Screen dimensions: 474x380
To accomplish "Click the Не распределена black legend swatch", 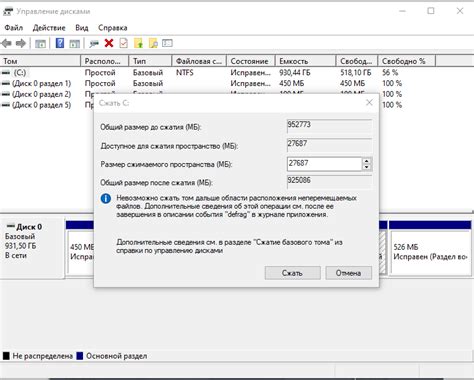I will coord(6,356).
